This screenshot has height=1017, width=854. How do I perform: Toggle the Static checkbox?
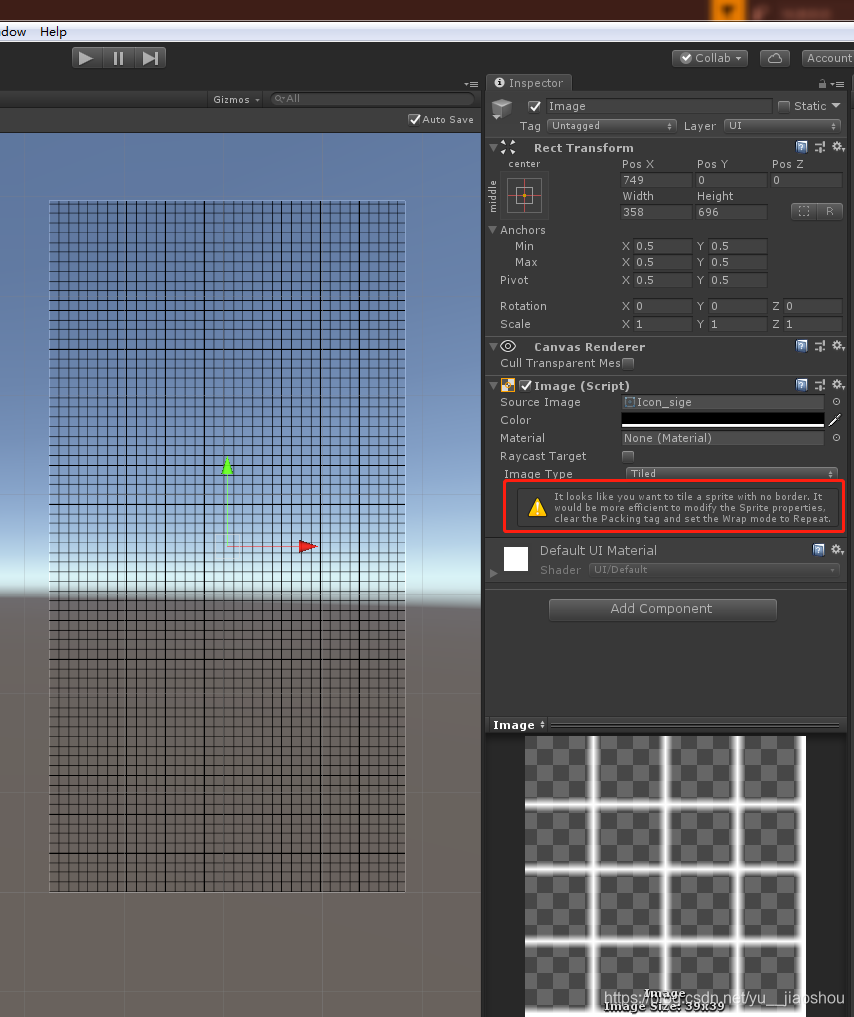click(784, 106)
